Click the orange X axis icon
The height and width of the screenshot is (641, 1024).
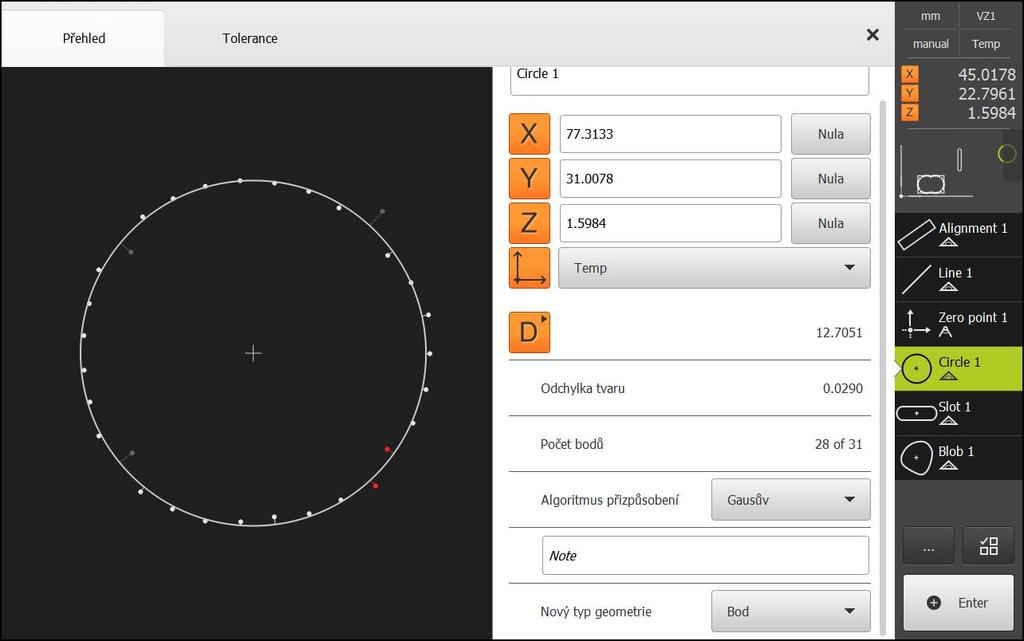coord(529,134)
